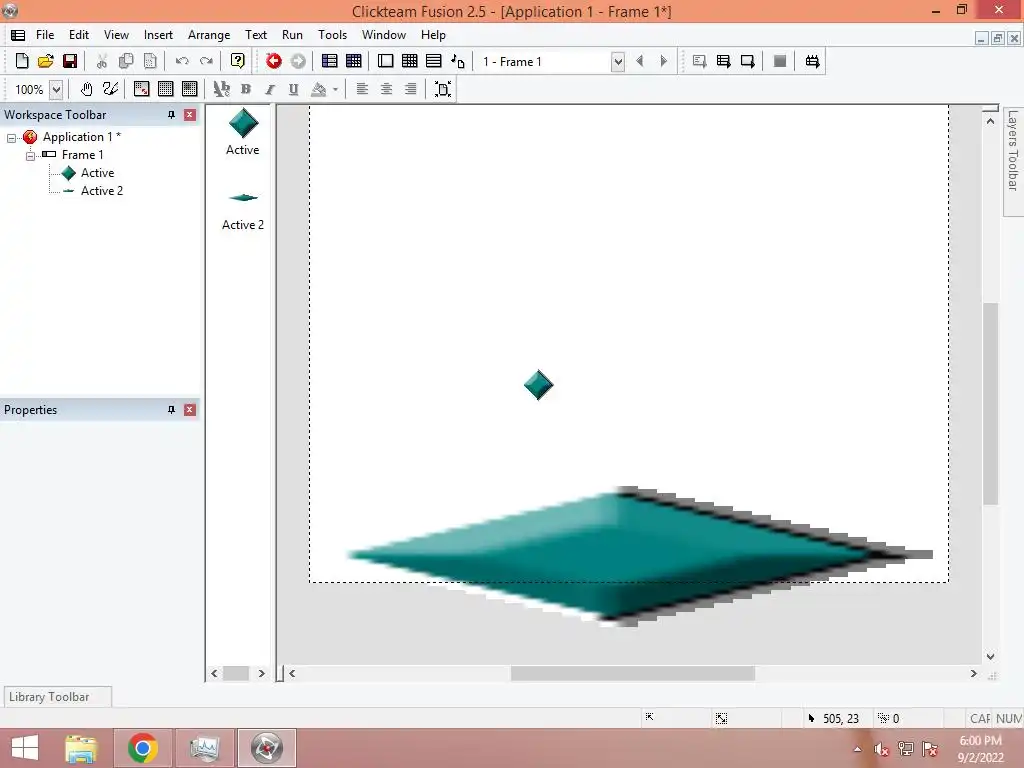This screenshot has width=1024, height=768.
Task: Click the Grid Setup icon
Action: [141, 89]
